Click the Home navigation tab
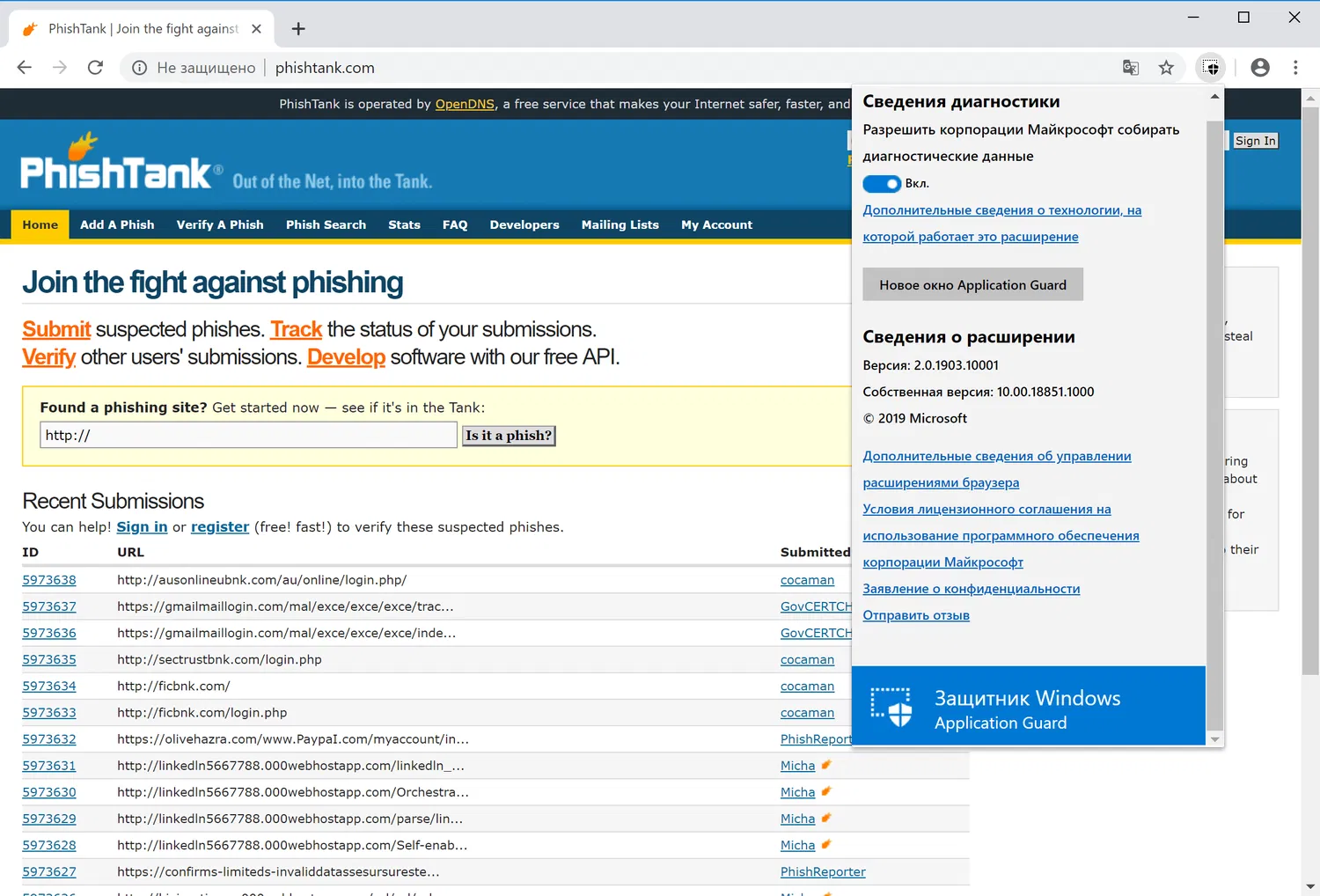Image resolution: width=1320 pixels, height=896 pixels. 40,225
